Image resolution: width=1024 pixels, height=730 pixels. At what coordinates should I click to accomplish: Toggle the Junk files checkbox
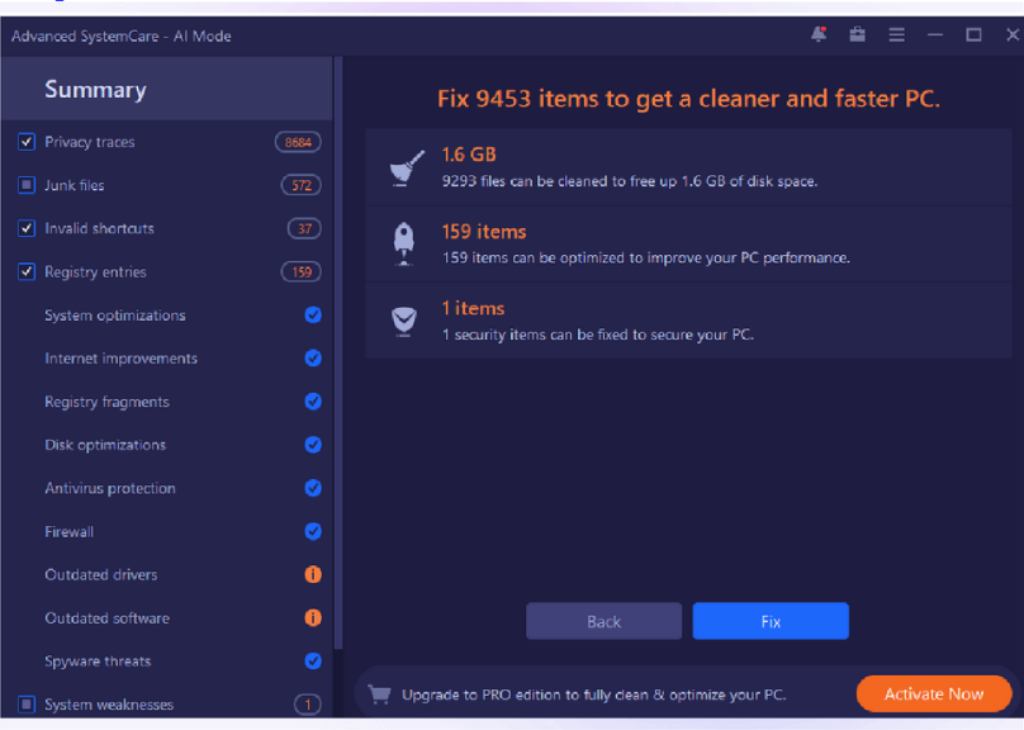point(26,185)
